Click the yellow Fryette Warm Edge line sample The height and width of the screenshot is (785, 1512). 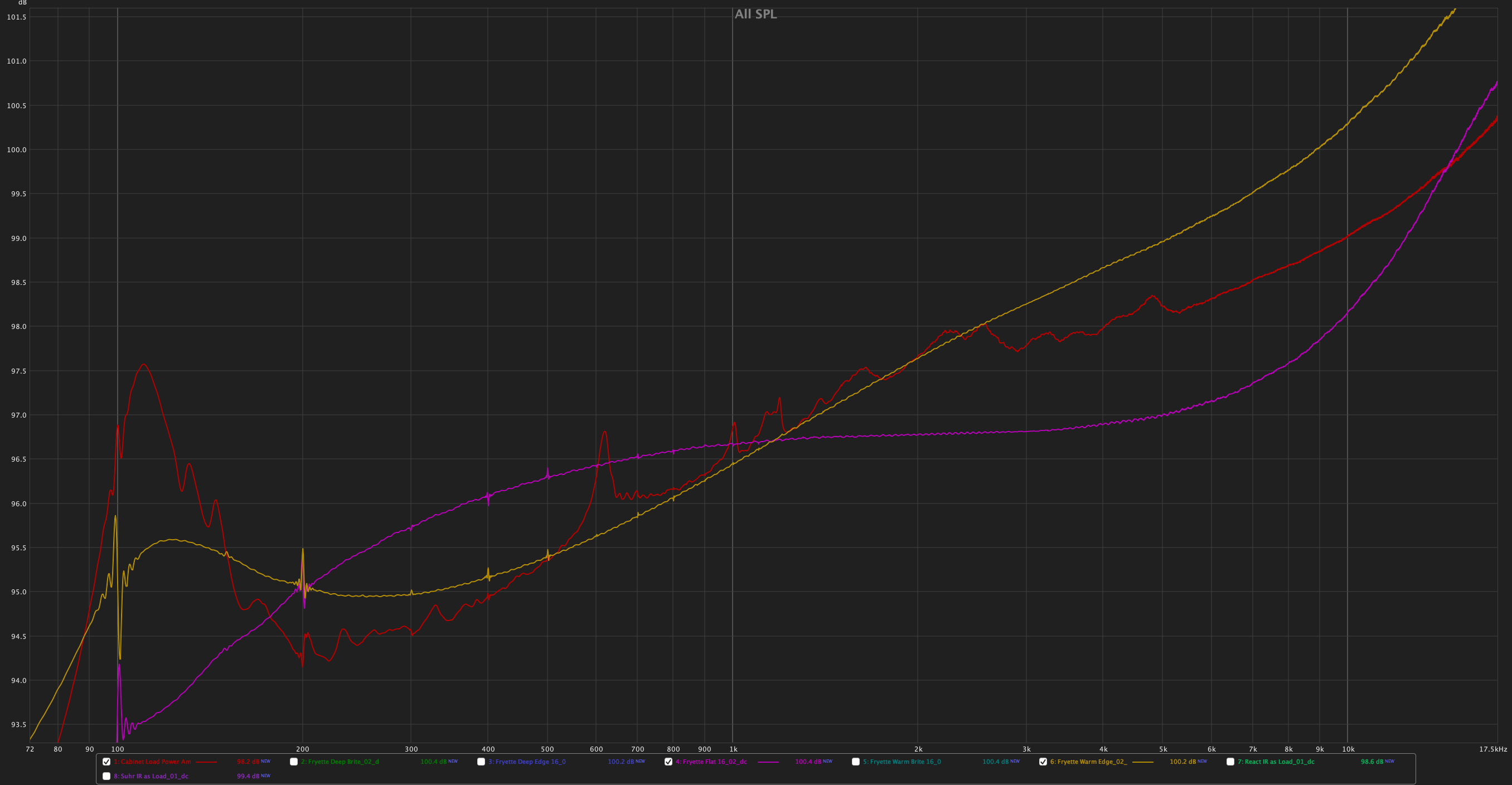click(1142, 762)
